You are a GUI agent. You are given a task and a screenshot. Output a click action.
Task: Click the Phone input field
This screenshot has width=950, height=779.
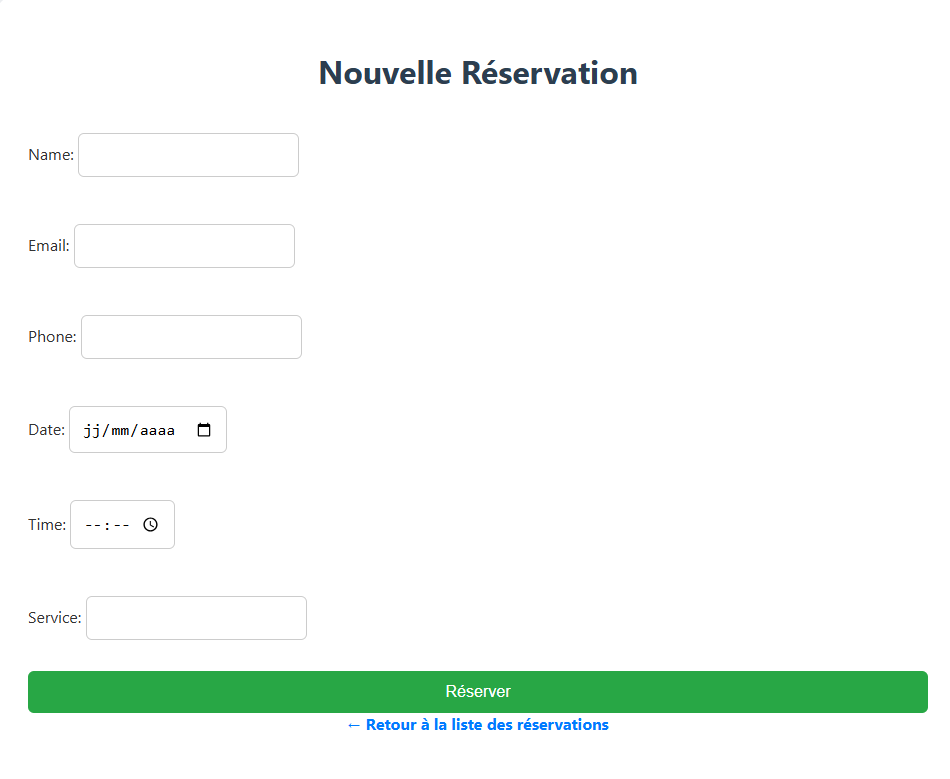191,337
